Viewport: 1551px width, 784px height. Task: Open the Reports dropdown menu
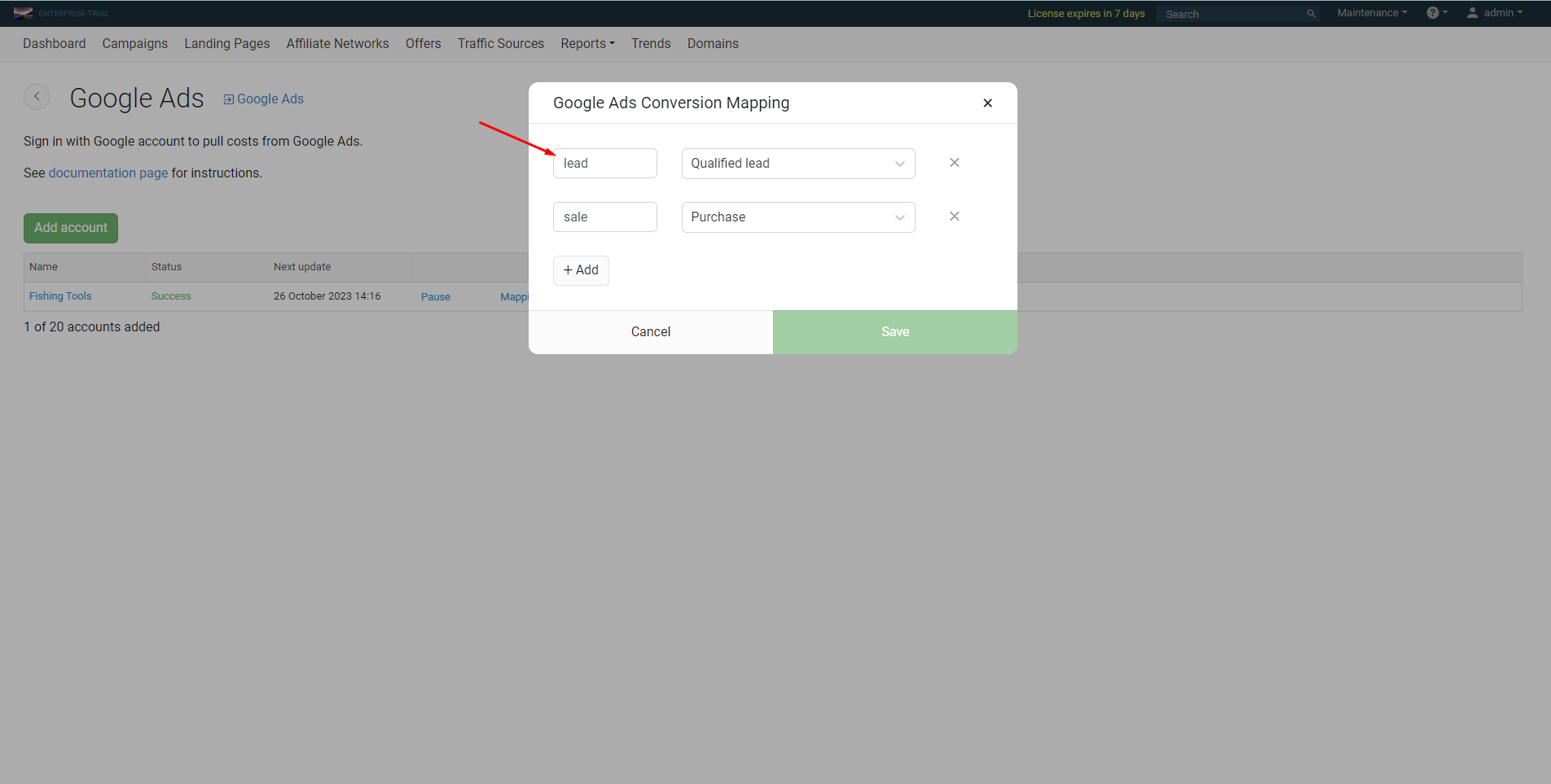tap(587, 44)
